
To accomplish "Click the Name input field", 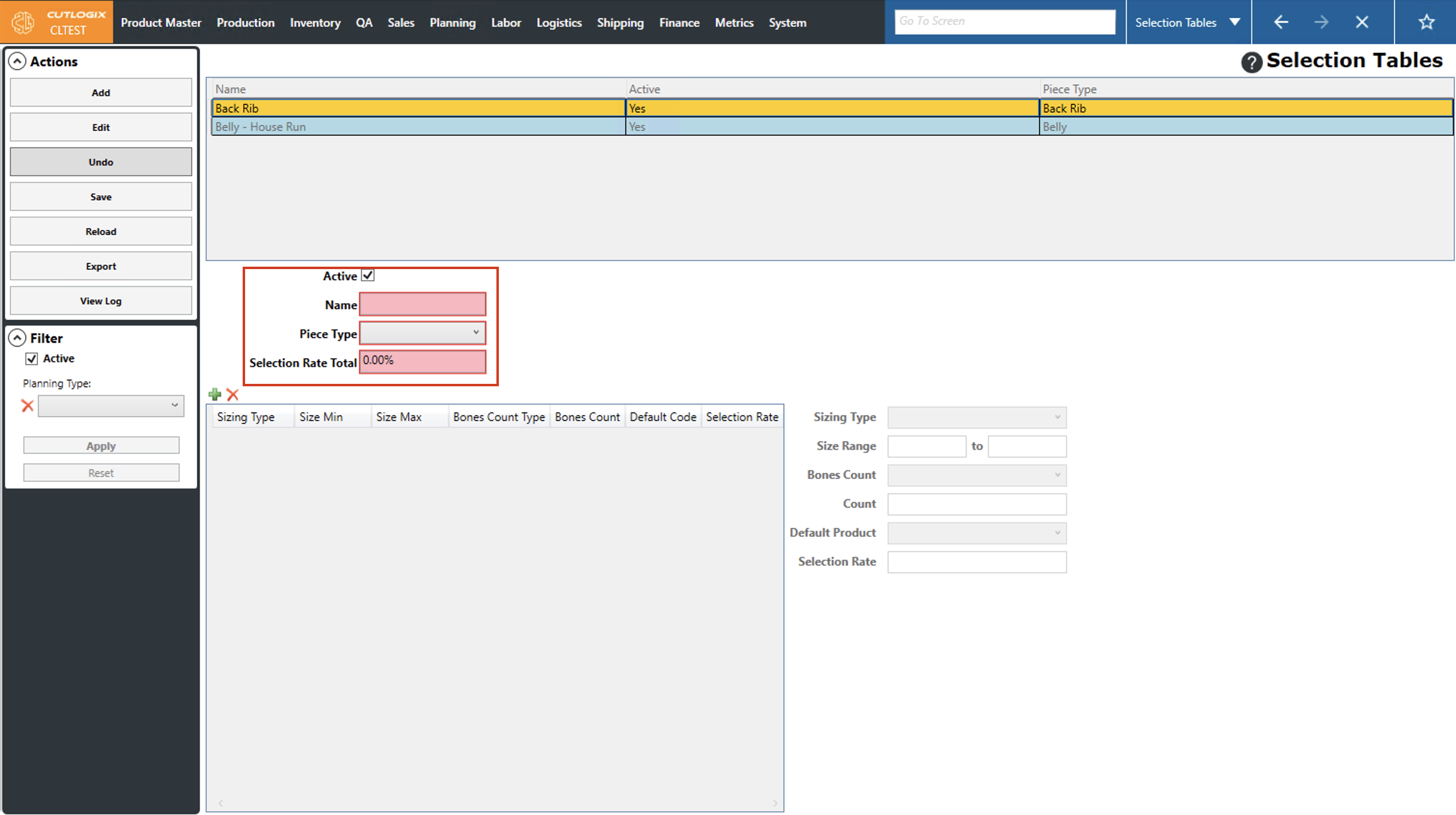I will pyautogui.click(x=422, y=304).
